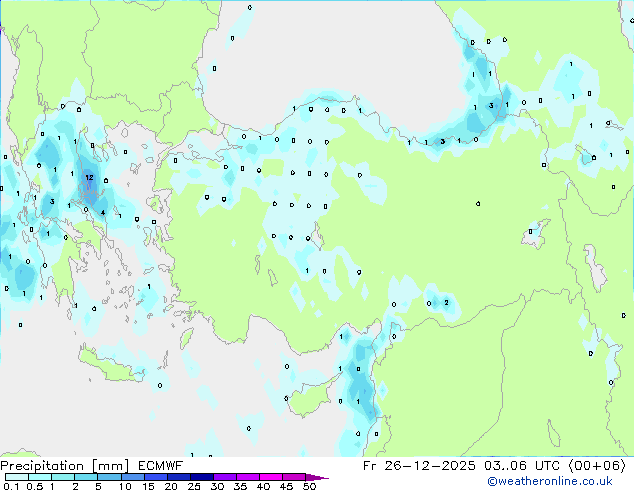
Task: Click the "35" legend scale label
Action: click(240, 486)
